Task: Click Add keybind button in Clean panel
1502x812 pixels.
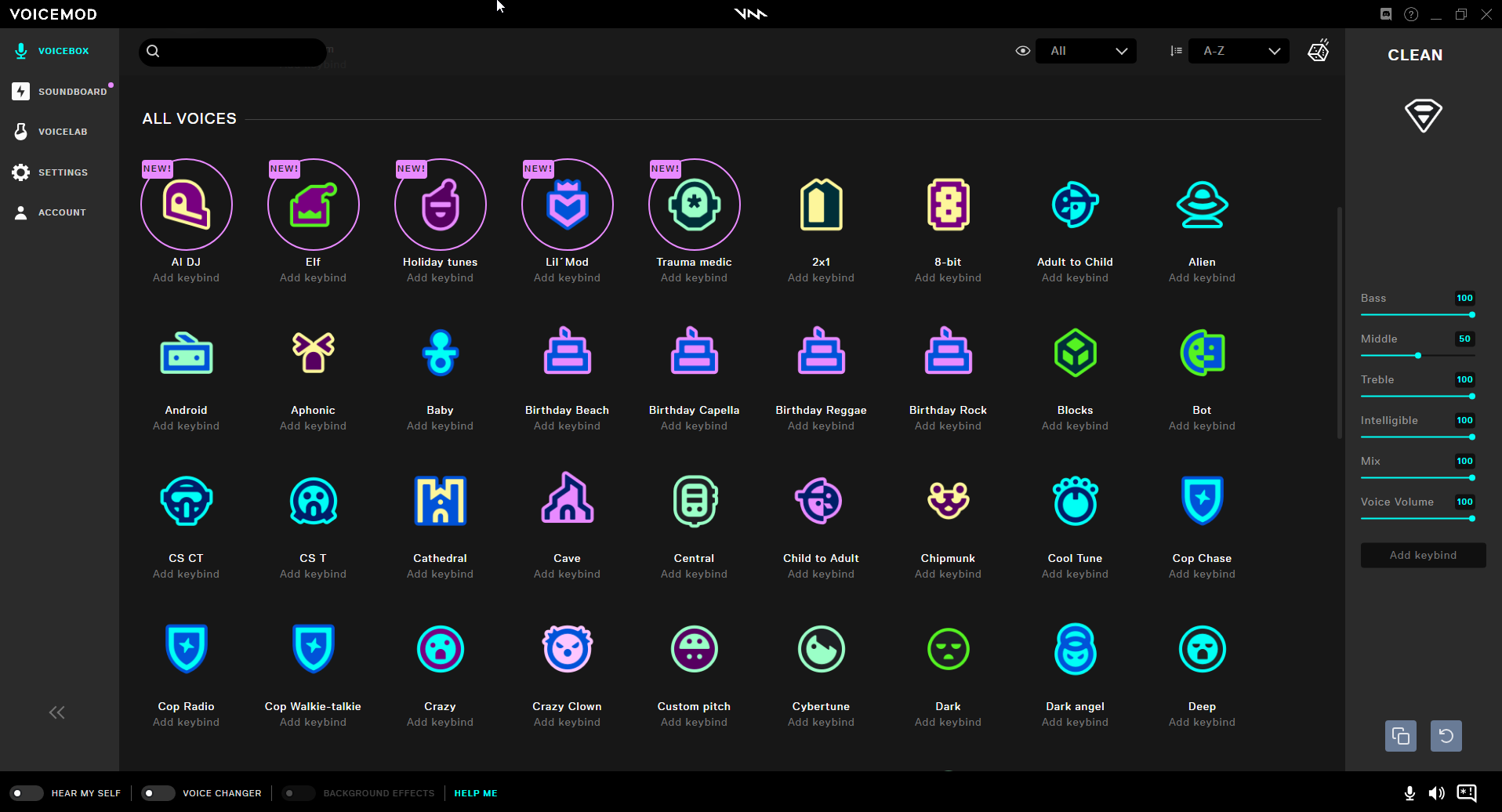Action: coord(1423,555)
